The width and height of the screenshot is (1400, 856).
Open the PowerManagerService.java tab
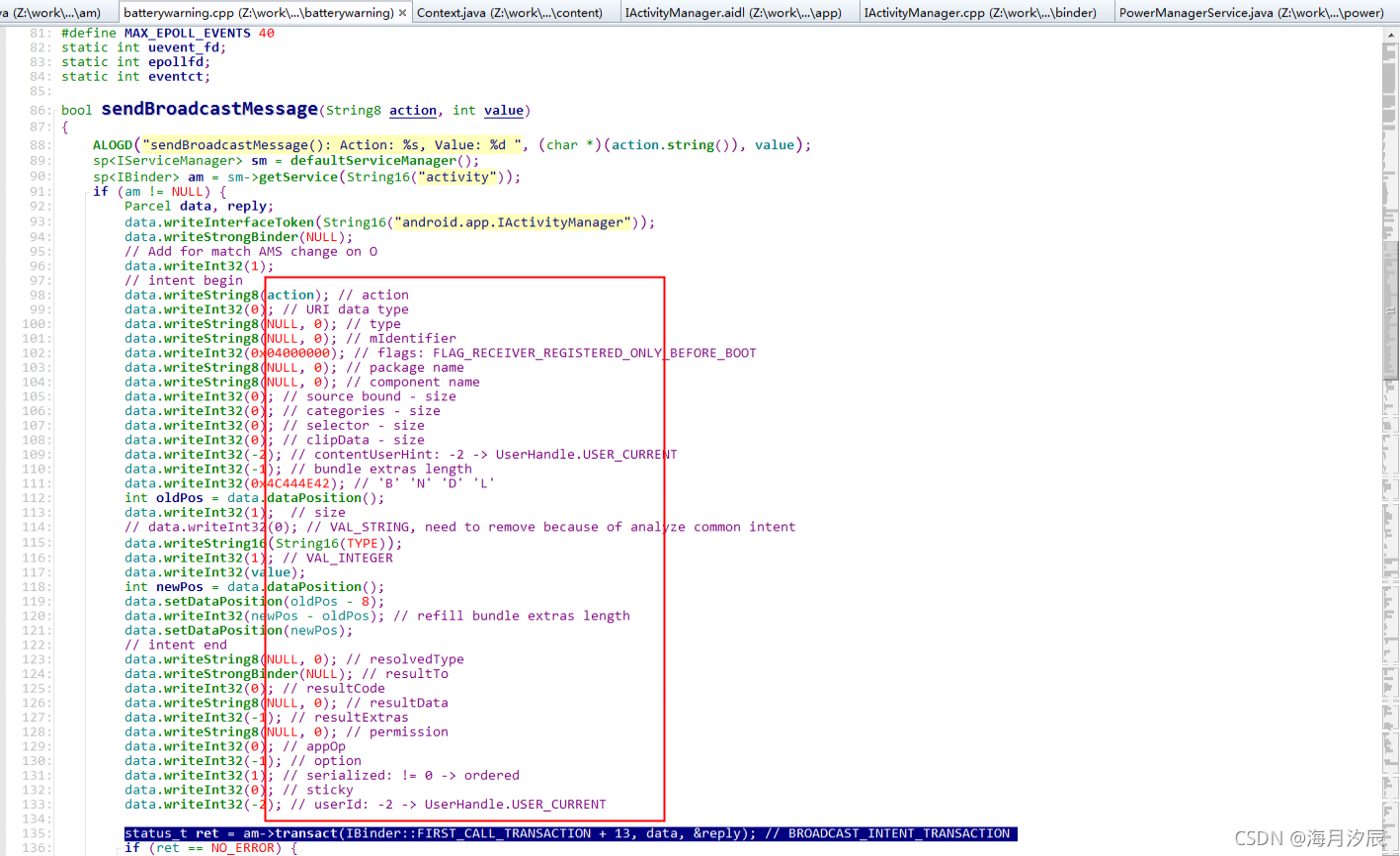coord(1253,14)
